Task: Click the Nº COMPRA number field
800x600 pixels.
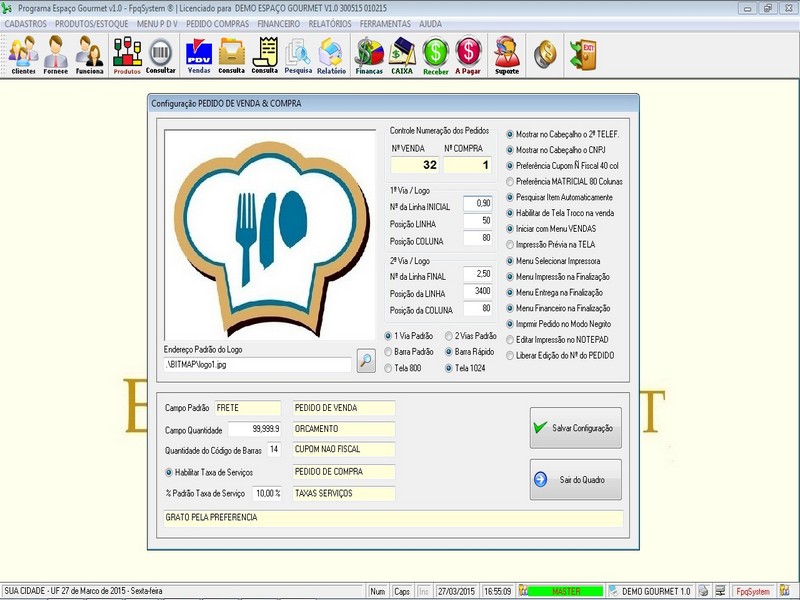Action: (x=467, y=165)
